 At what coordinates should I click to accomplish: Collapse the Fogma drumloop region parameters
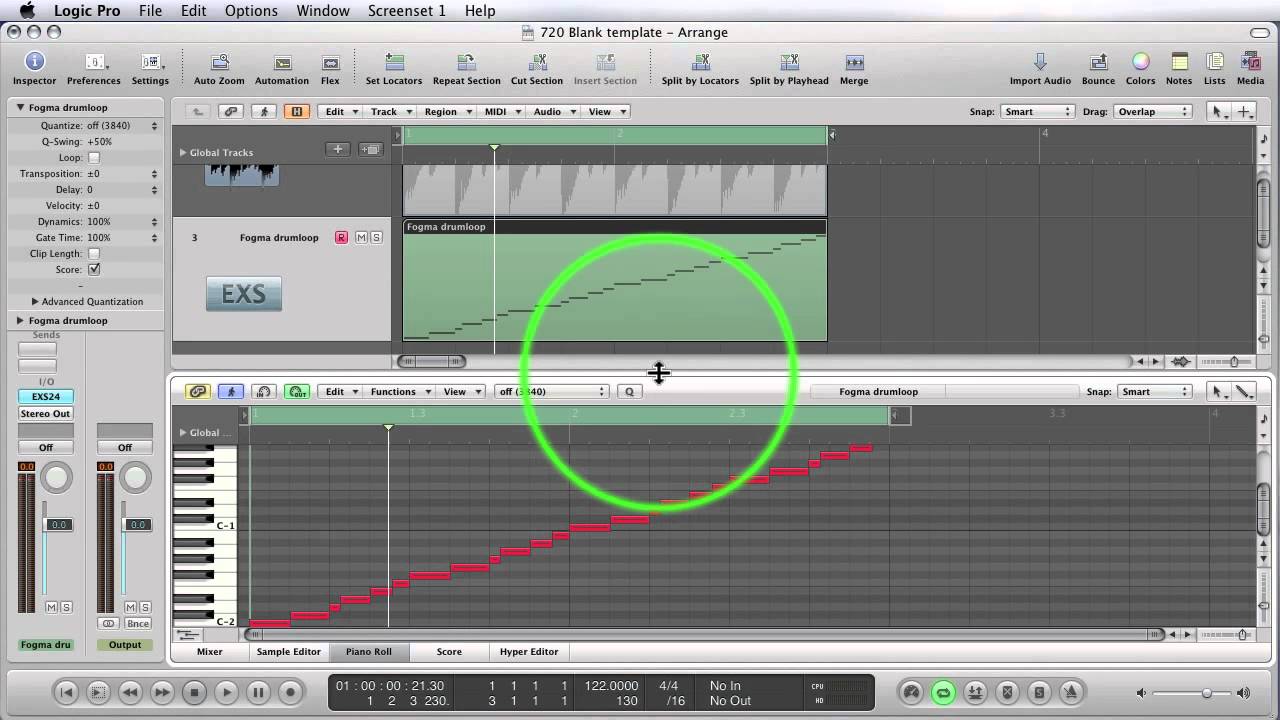point(19,107)
